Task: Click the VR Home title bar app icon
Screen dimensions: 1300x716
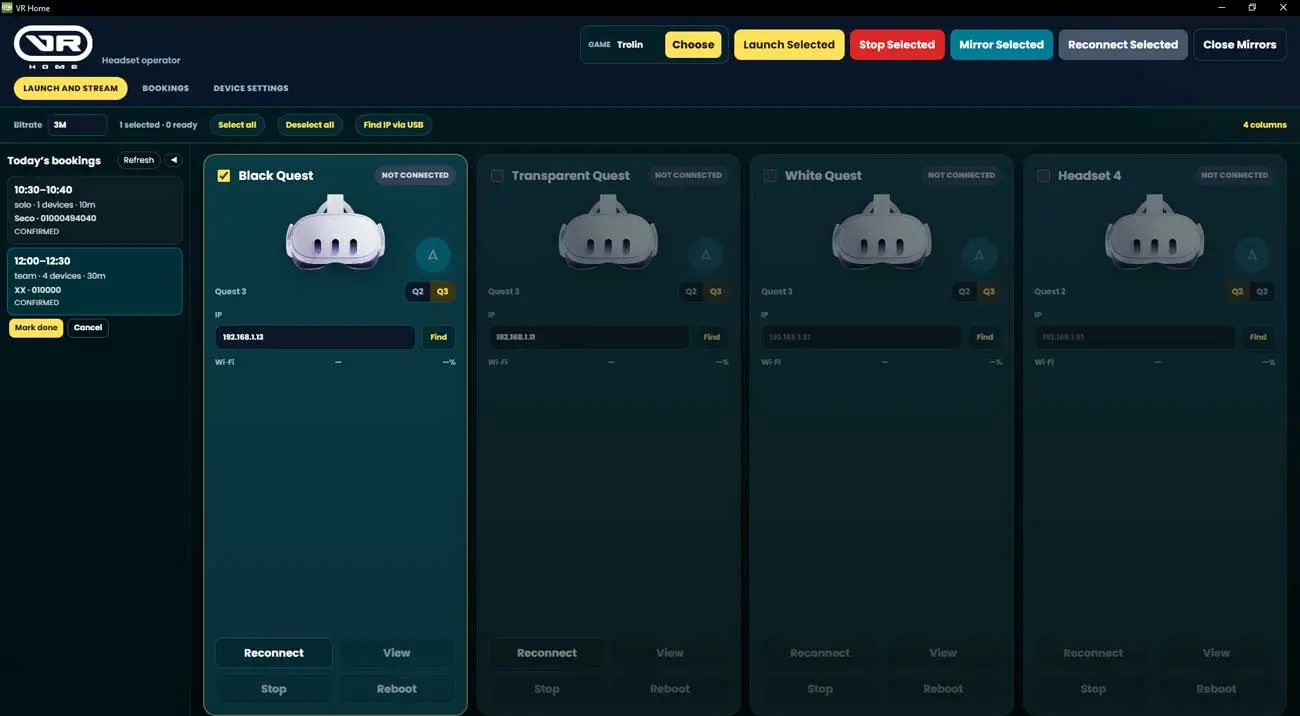Action: (x=7, y=7)
